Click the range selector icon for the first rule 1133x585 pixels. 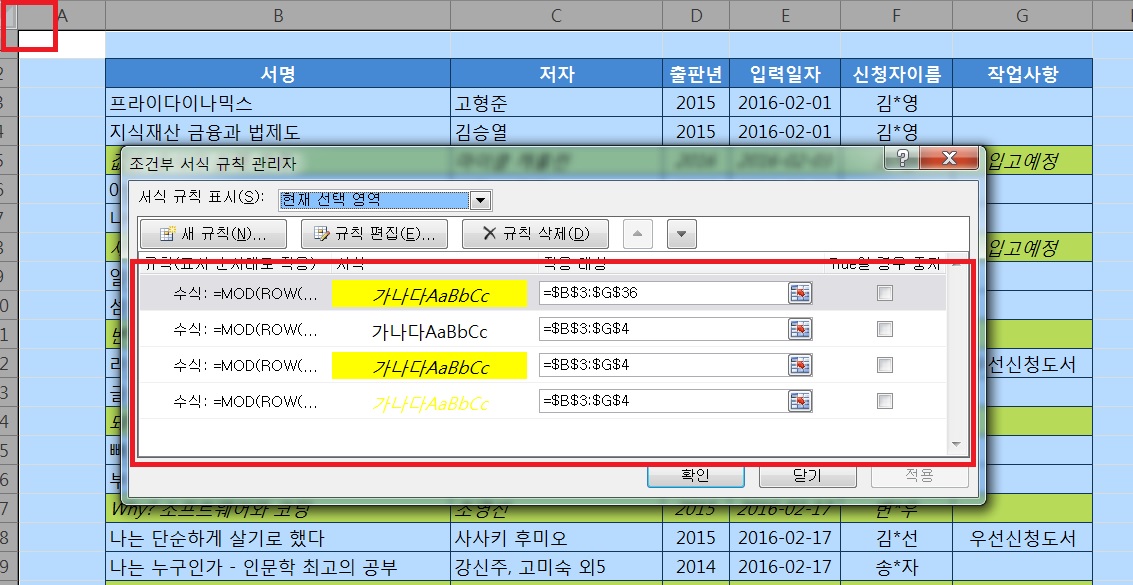[800, 293]
